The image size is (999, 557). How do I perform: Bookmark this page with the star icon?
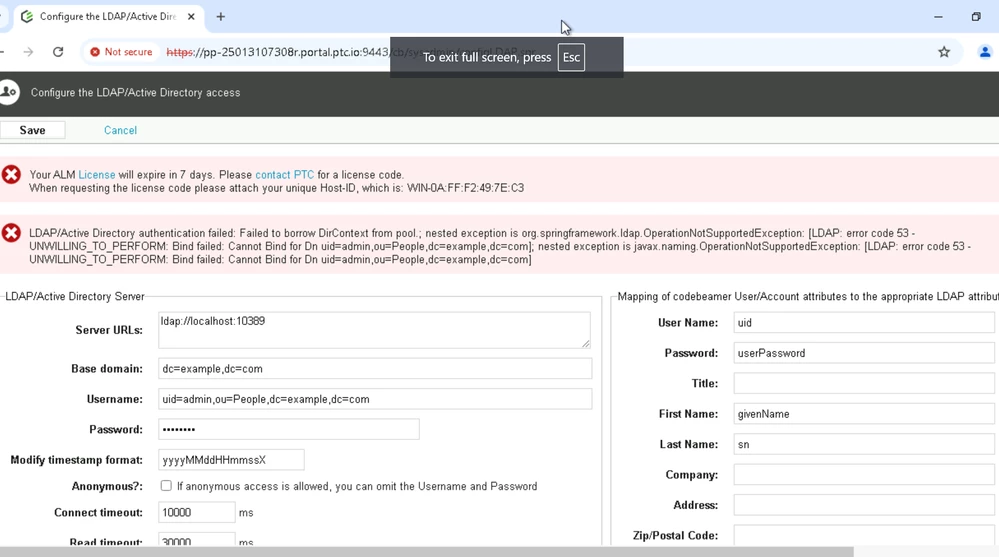pyautogui.click(x=944, y=52)
